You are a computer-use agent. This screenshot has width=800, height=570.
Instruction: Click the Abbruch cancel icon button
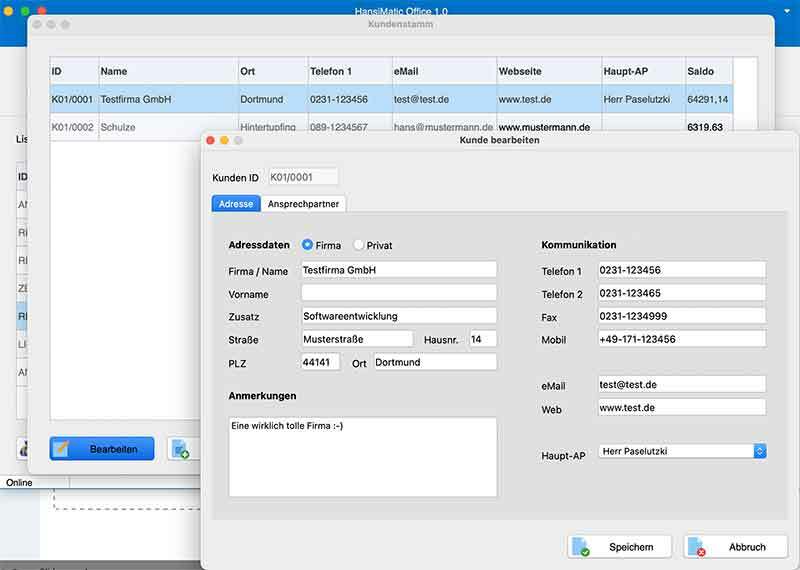[x=734, y=547]
